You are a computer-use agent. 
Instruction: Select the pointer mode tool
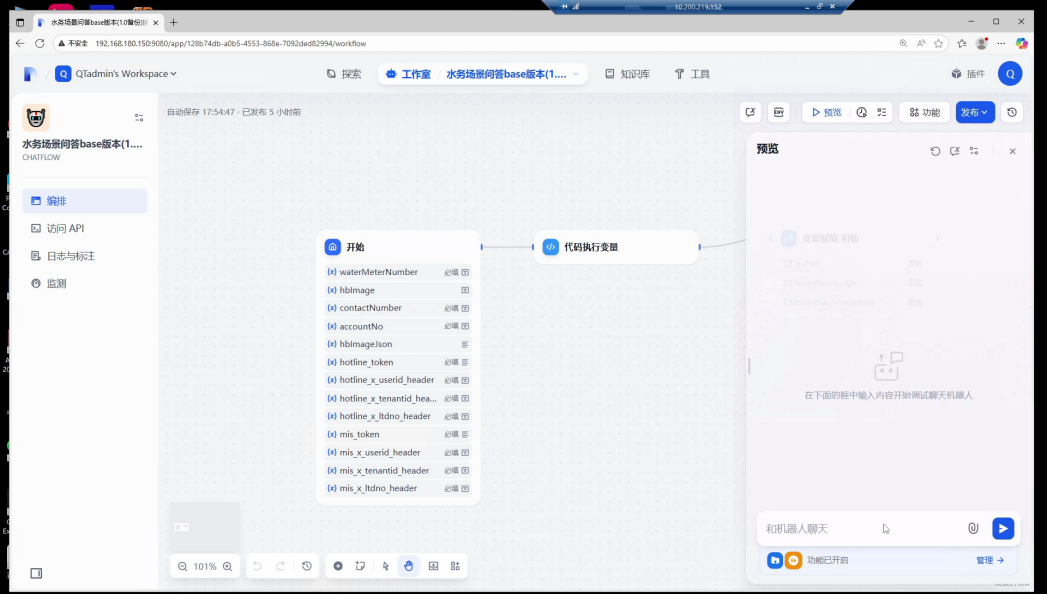(386, 566)
